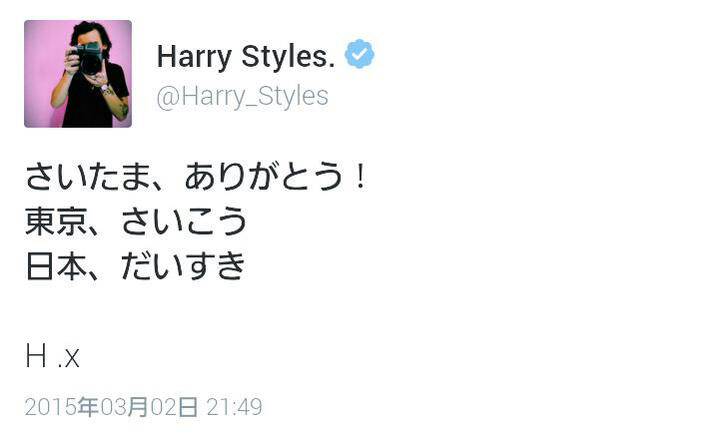Screen dimensions: 719x438
Task: Click the exclamation mark after ありがとう
Action: 361,177
